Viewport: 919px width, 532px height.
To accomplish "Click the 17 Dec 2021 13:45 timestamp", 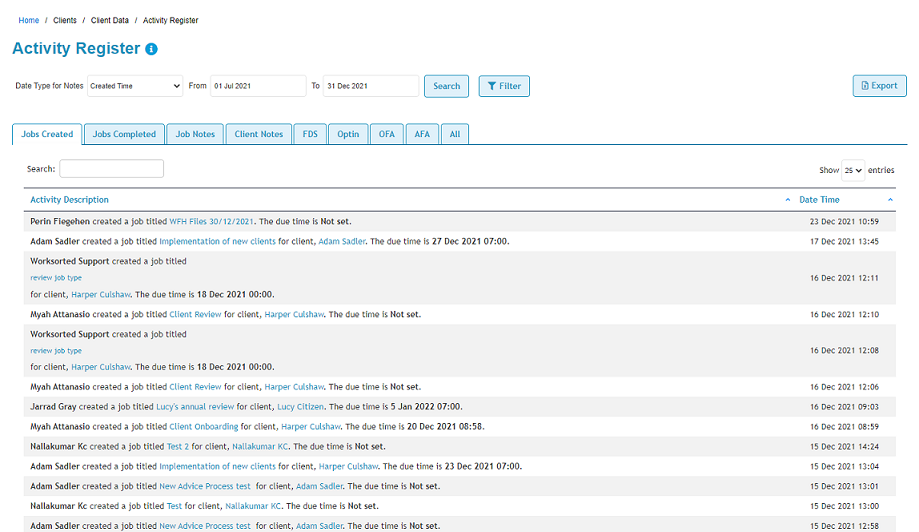I will [844, 241].
